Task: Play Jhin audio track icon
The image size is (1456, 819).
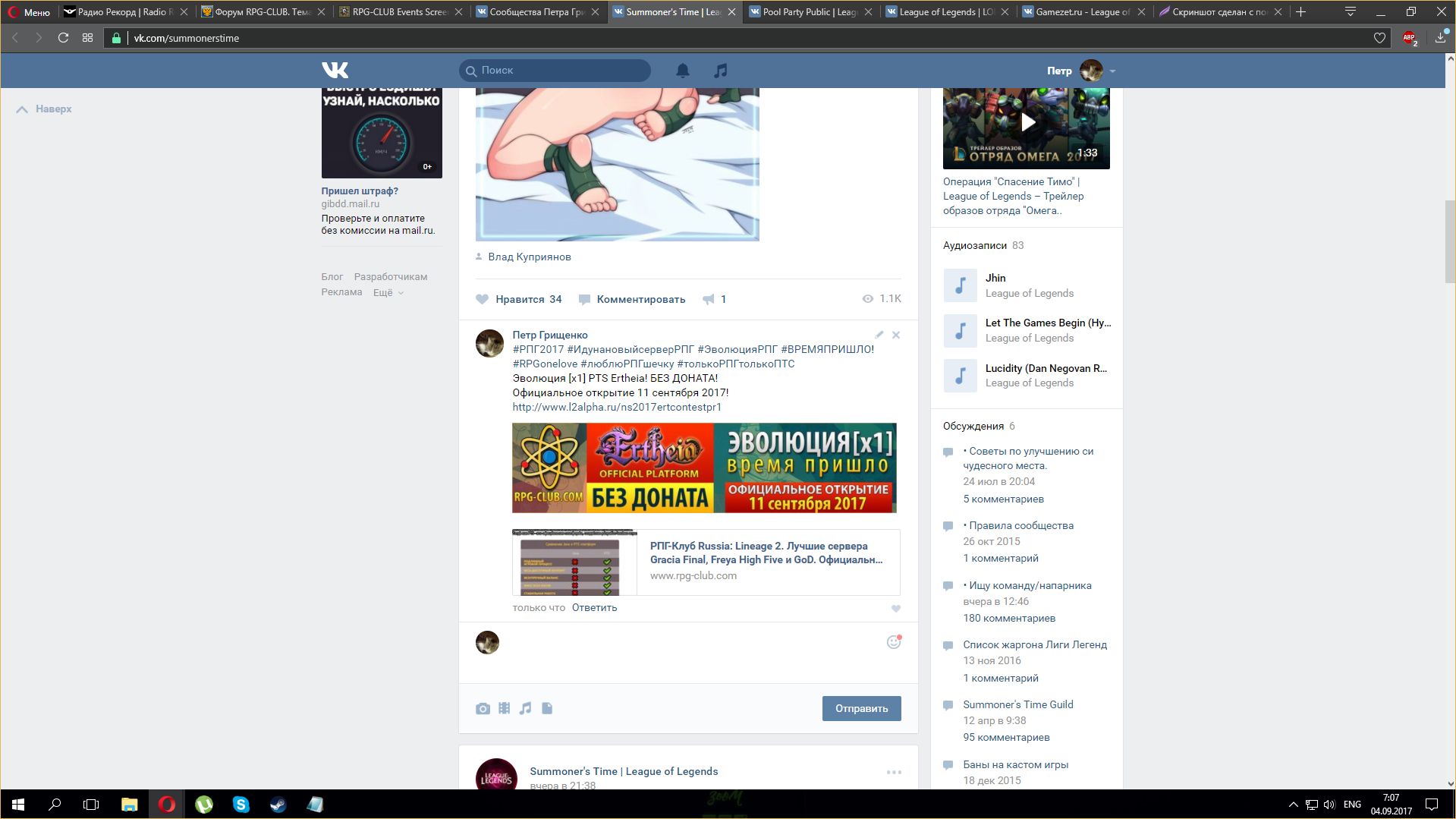Action: [960, 285]
